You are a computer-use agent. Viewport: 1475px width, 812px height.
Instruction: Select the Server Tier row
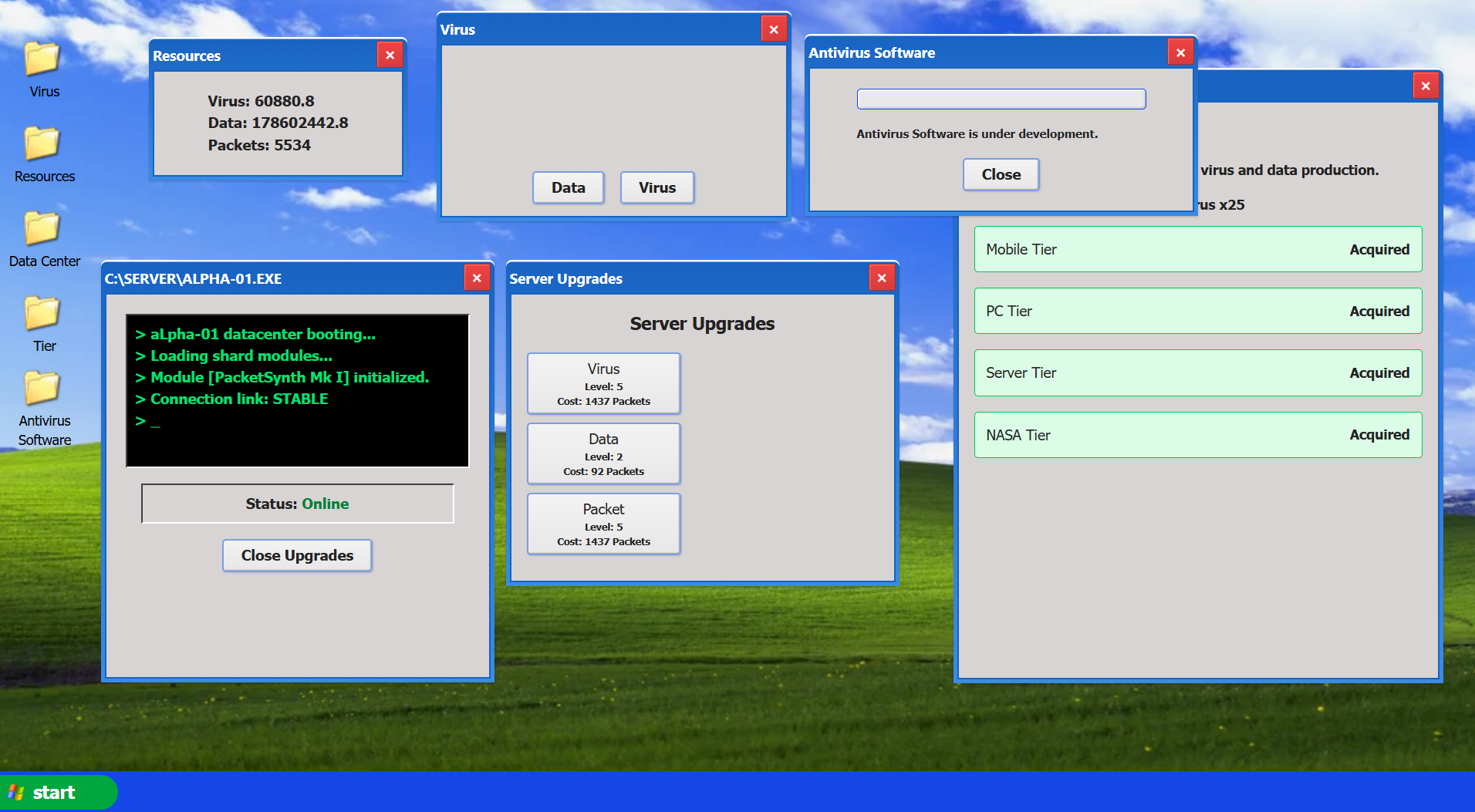[x=1197, y=372]
